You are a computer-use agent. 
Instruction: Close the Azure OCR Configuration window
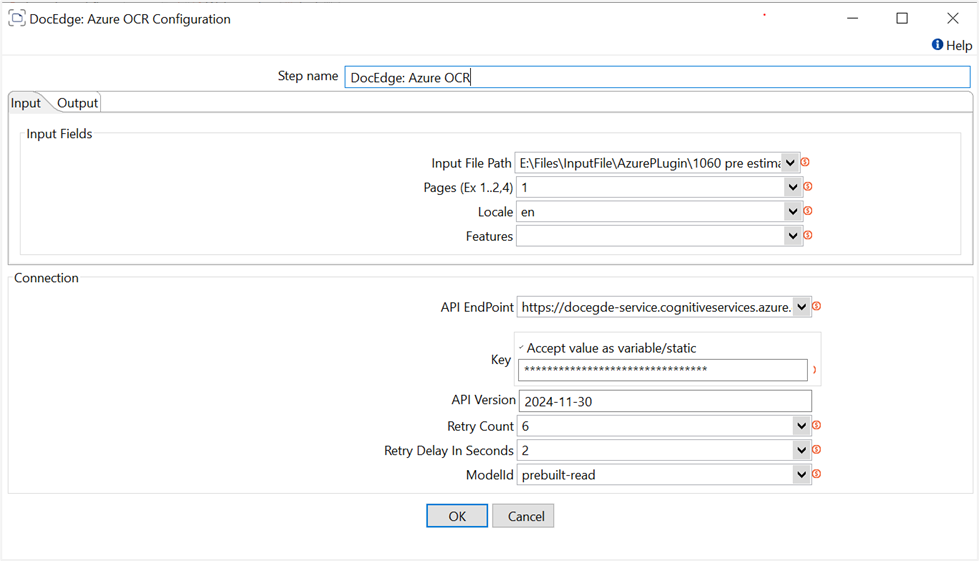[952, 18]
